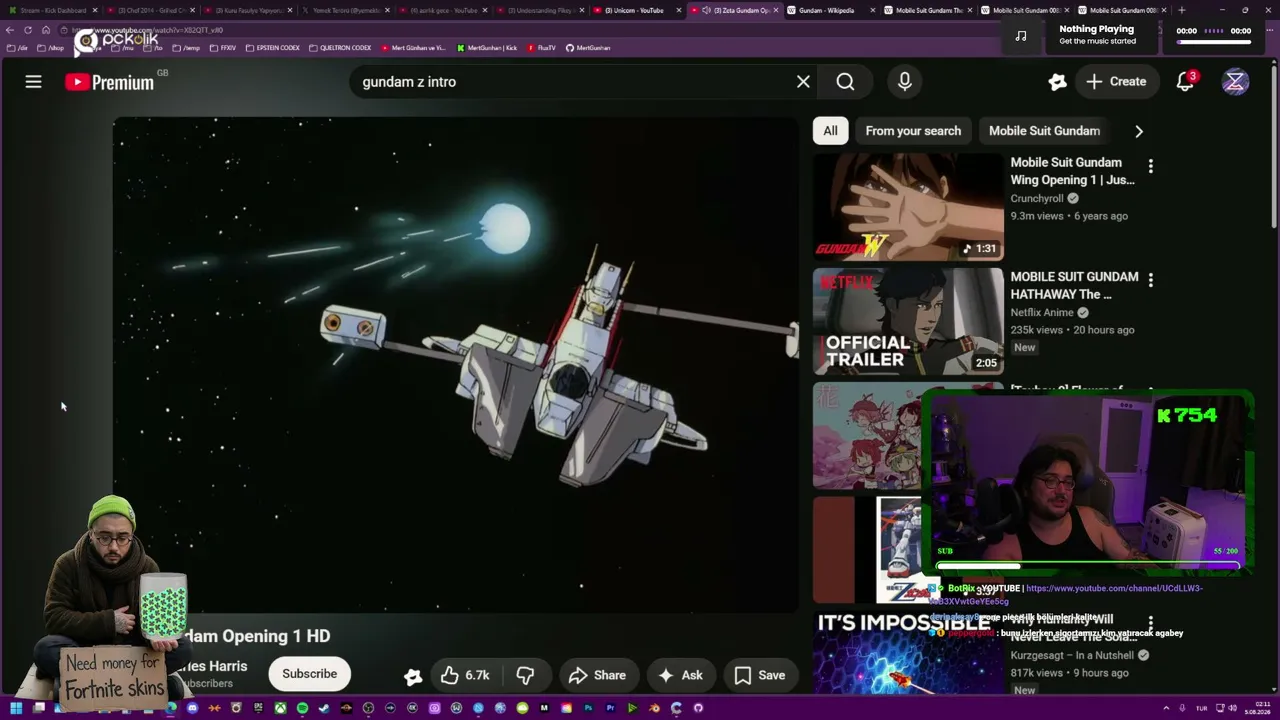This screenshot has width=1280, height=720.
Task: Visit the Crunchyroll channel
Action: [1037, 198]
